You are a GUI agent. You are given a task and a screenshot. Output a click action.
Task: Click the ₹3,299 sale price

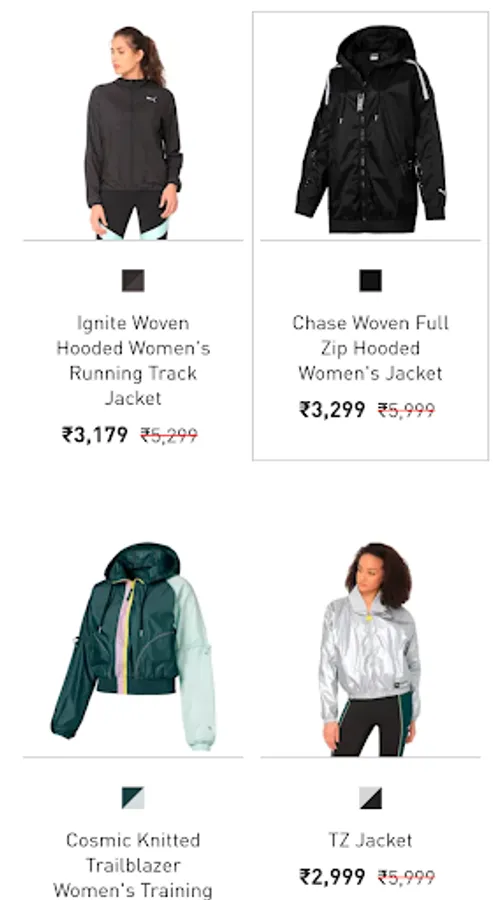pyautogui.click(x=332, y=410)
